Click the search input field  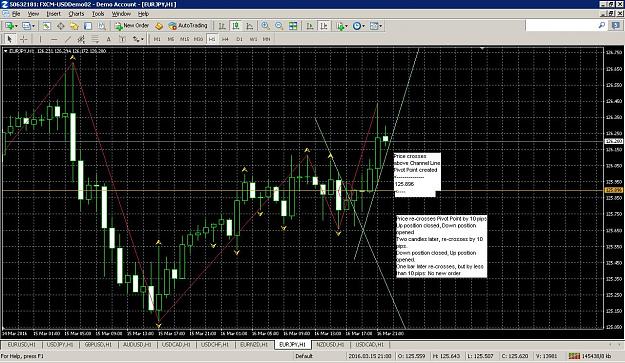coord(561,26)
